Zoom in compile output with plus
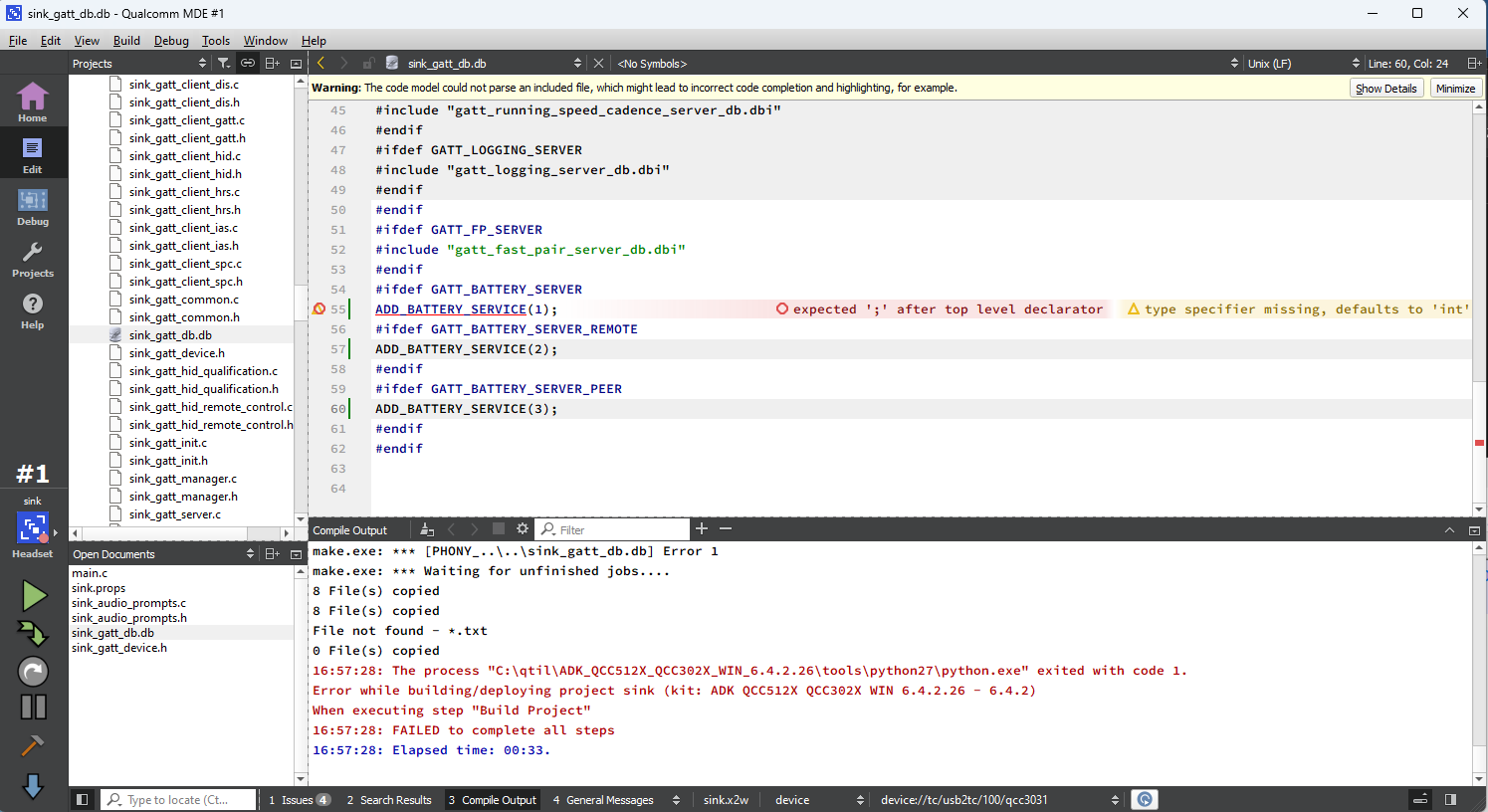This screenshot has width=1488, height=812. (702, 528)
